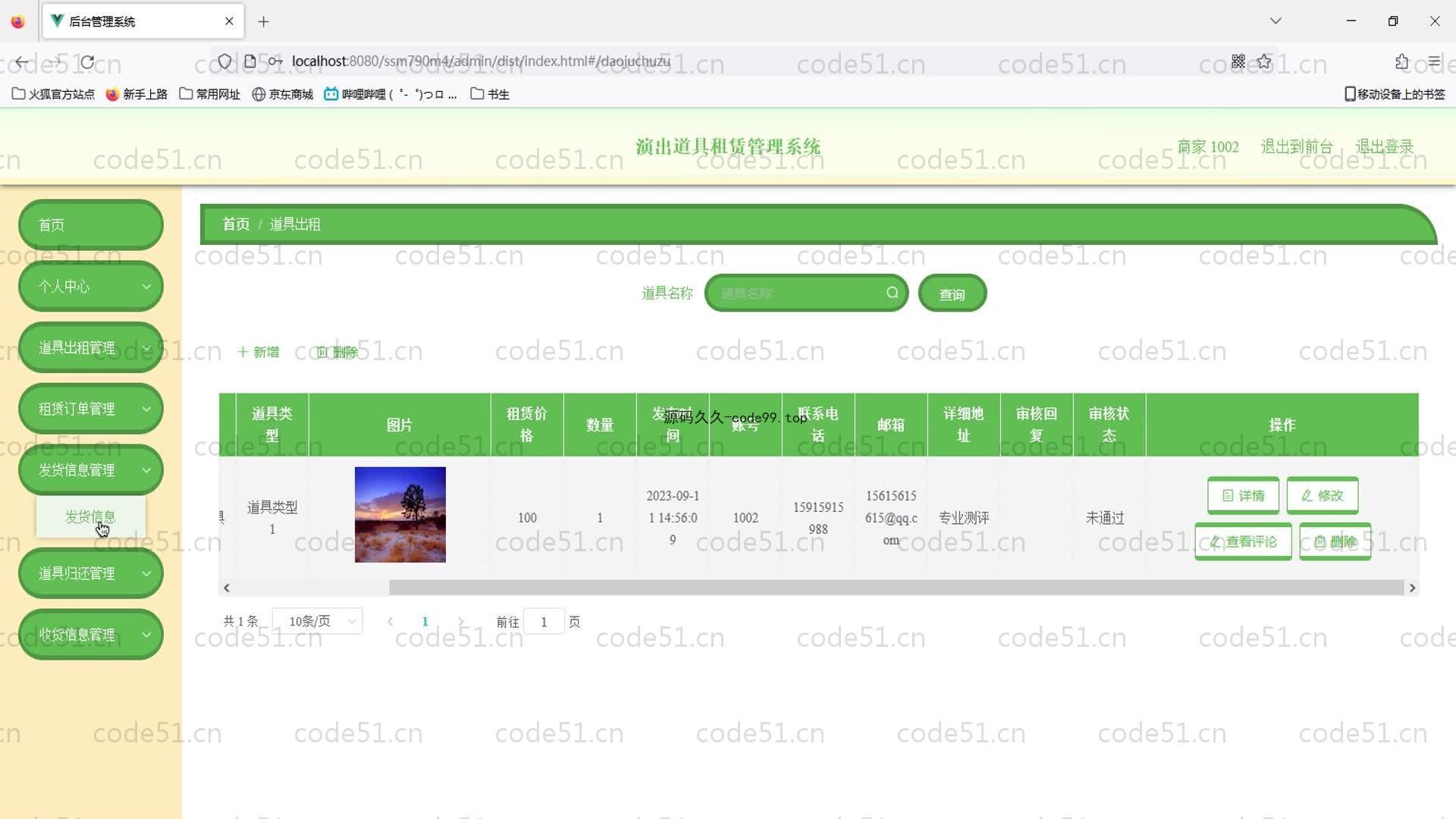The width and height of the screenshot is (1456, 819).
Task: Open a new browser tab
Action: [263, 21]
